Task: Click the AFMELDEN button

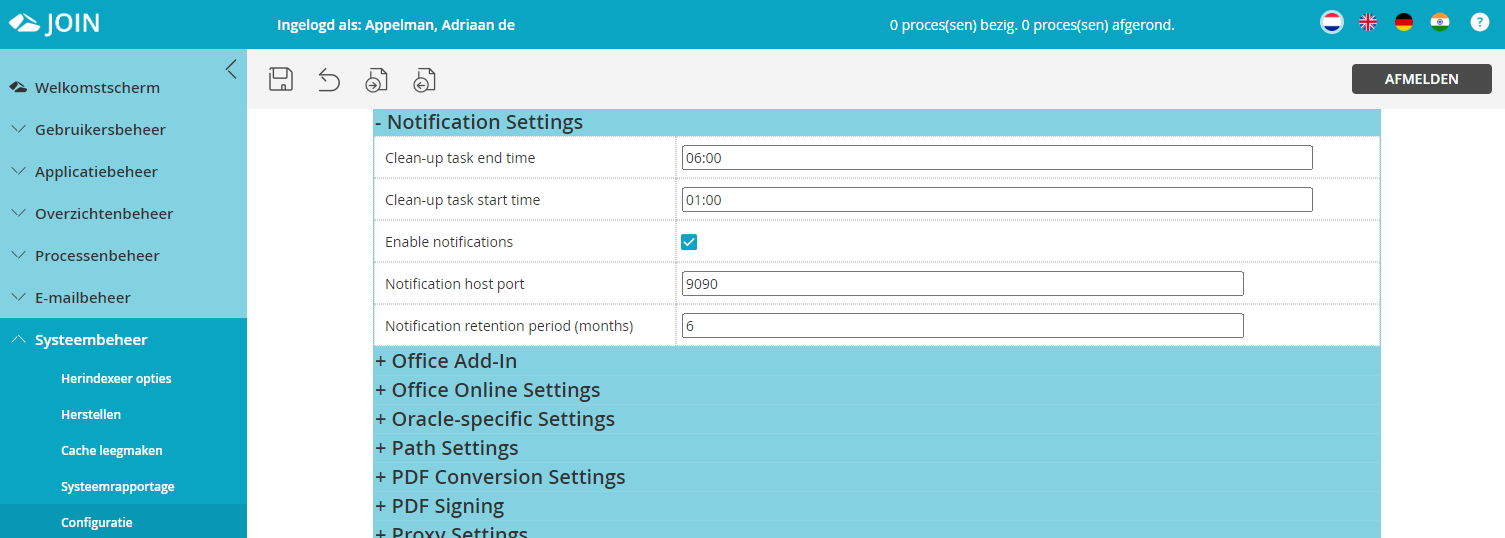Action: [1421, 79]
